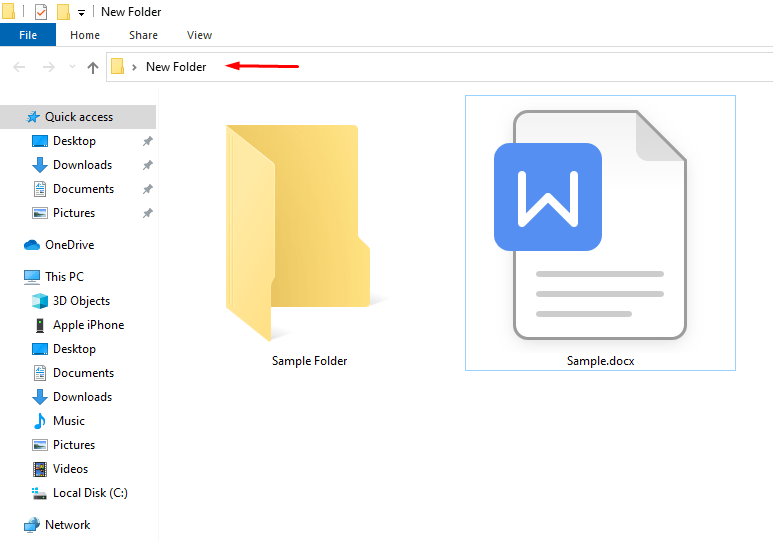Select New Folder in the address bar
This screenshot has height=541, width=773.
(x=176, y=67)
